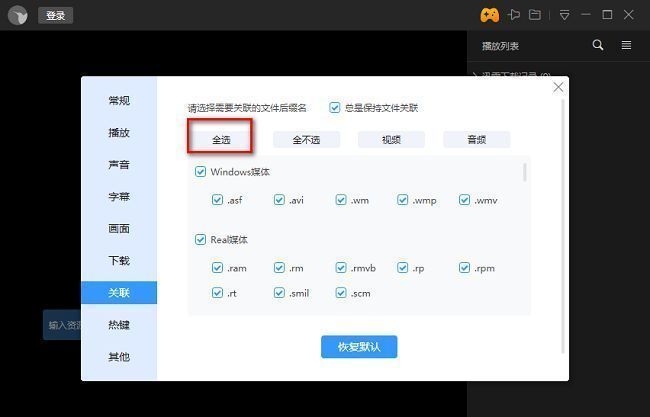The height and width of the screenshot is (417, 650).
Task: Uncheck the .rp extension checkbox
Action: pos(403,268)
